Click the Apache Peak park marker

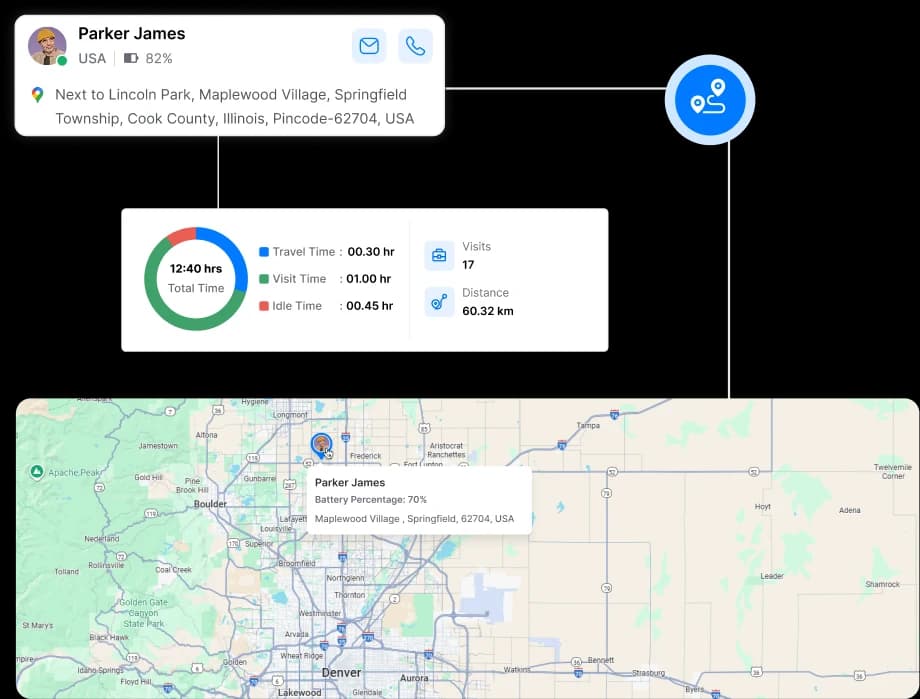(36, 472)
